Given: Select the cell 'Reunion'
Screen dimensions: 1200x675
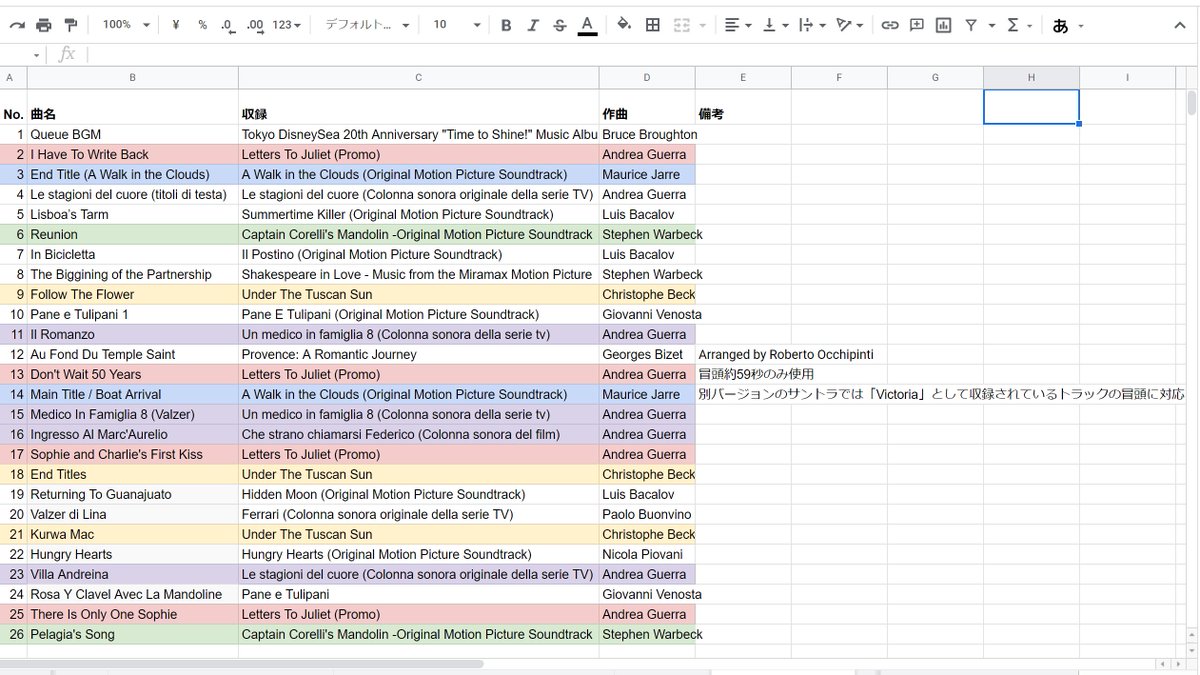Looking at the screenshot, I should tap(133, 234).
